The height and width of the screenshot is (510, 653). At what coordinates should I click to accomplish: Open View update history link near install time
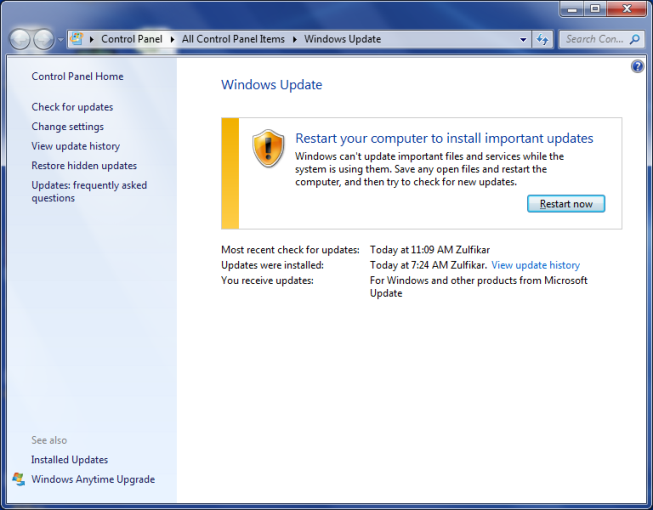(x=536, y=265)
